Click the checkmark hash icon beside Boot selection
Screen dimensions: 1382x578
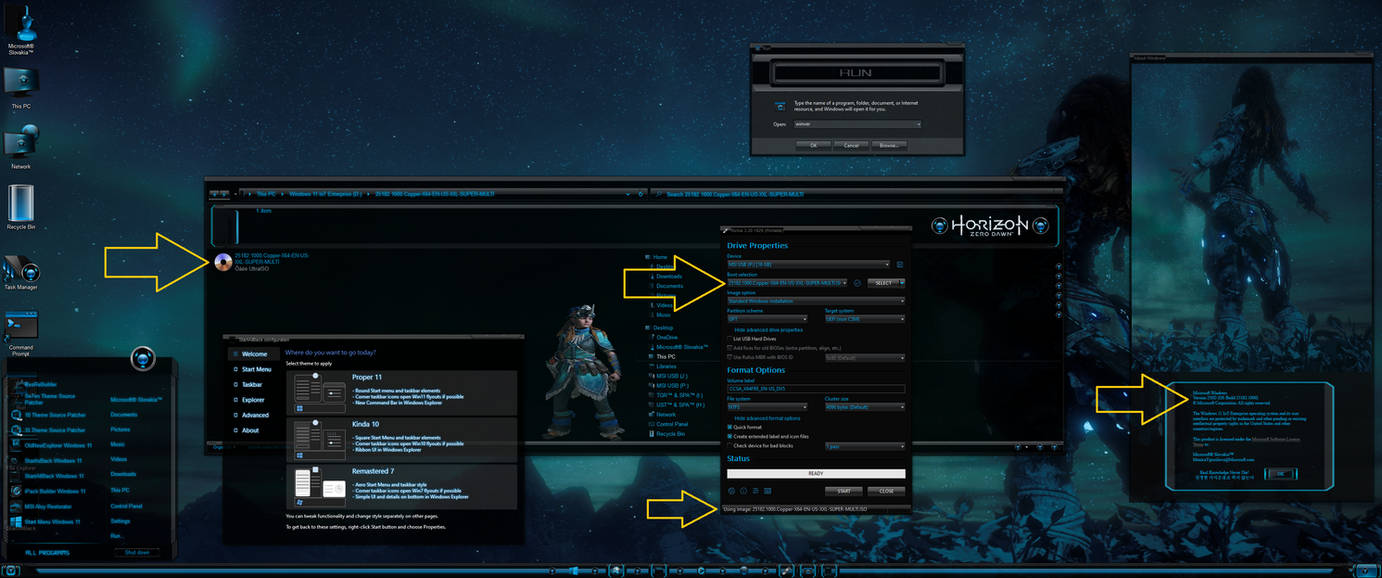click(x=858, y=283)
